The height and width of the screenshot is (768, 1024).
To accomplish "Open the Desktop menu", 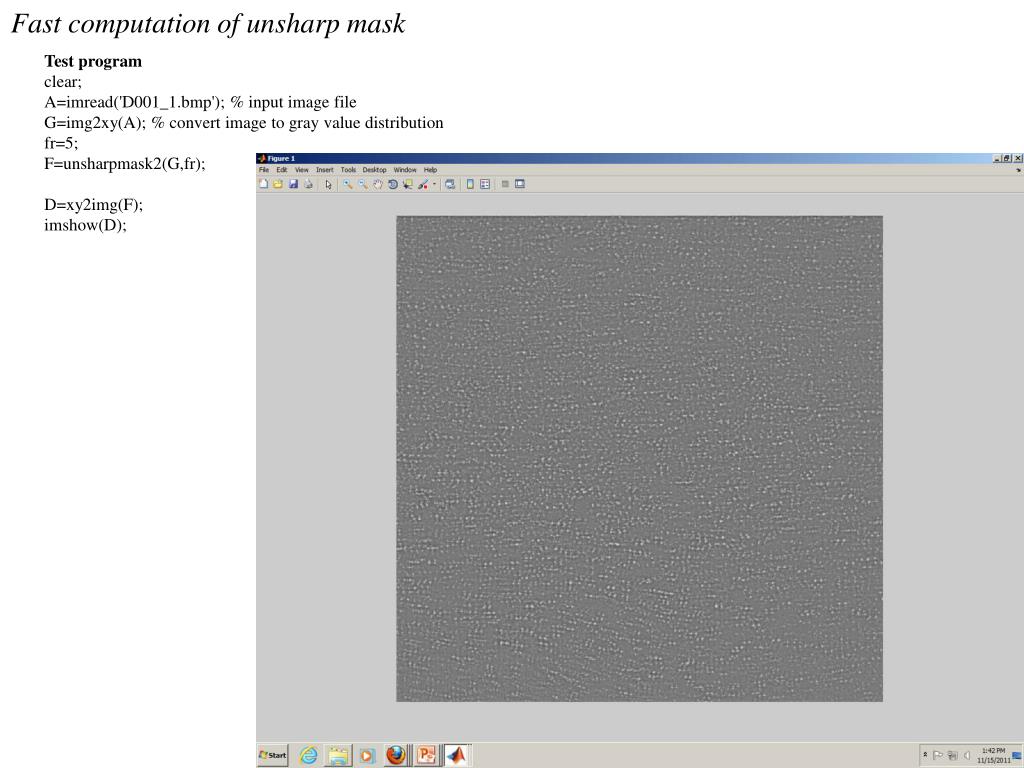I will tap(374, 170).
